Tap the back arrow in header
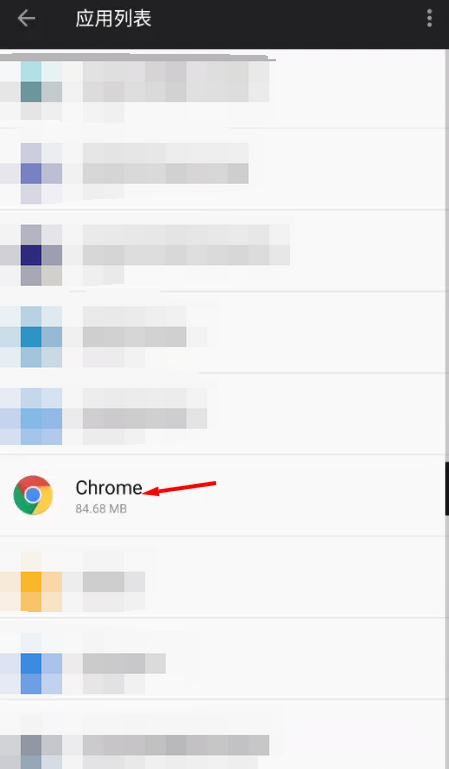 (x=26, y=19)
